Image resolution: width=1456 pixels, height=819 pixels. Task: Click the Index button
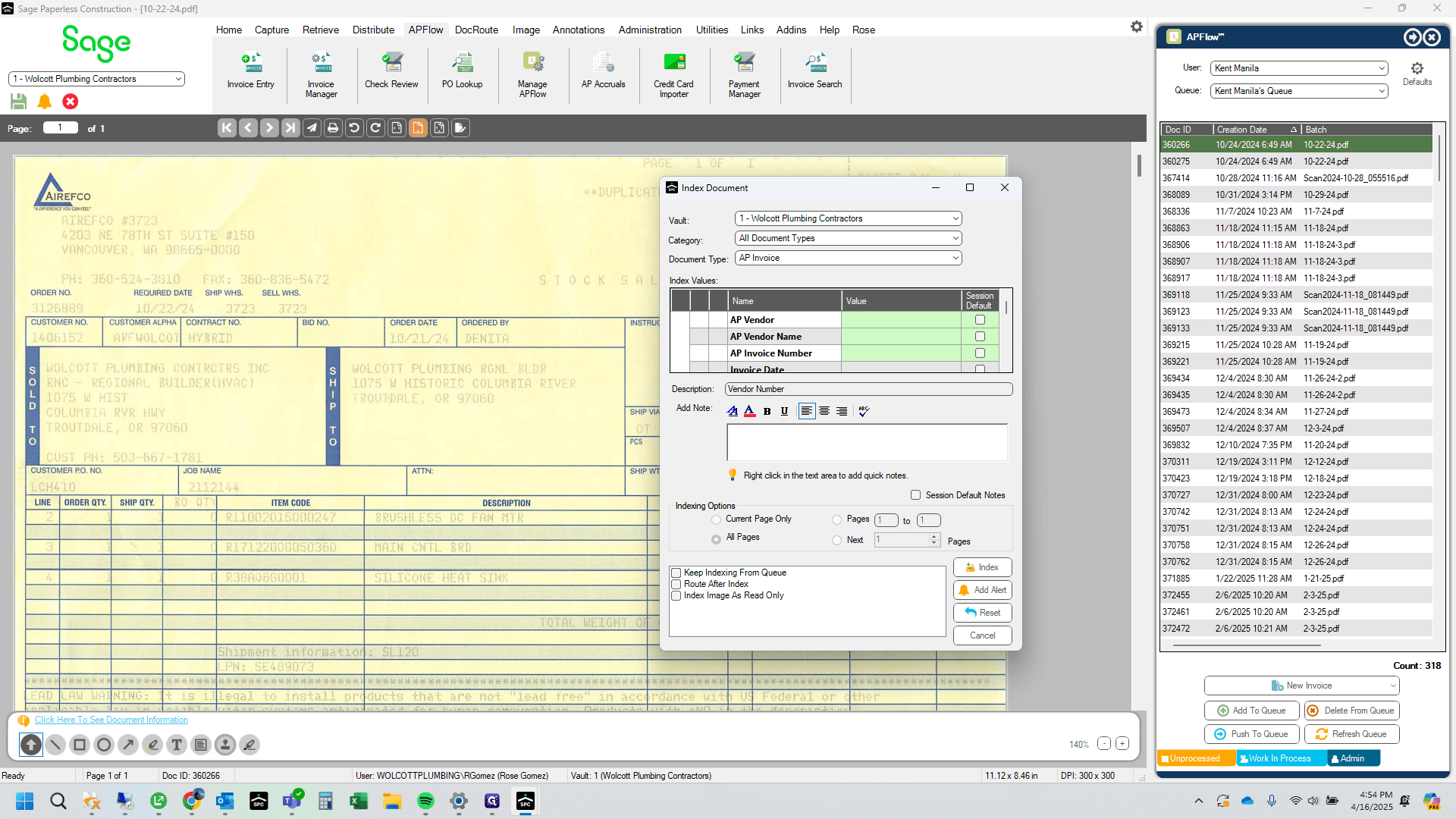point(982,567)
